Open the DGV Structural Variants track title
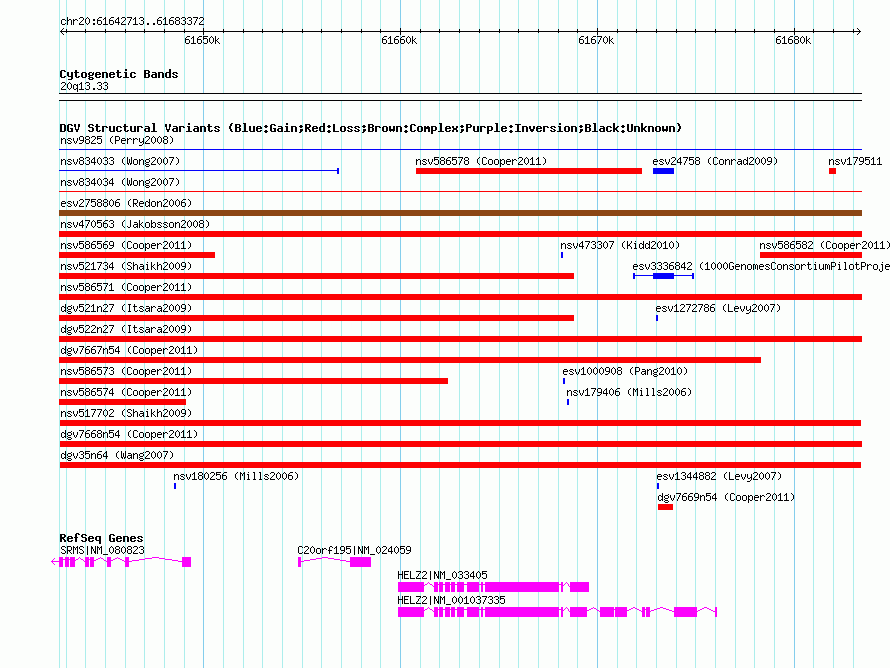Image resolution: width=890 pixels, height=668 pixels. 370,128
